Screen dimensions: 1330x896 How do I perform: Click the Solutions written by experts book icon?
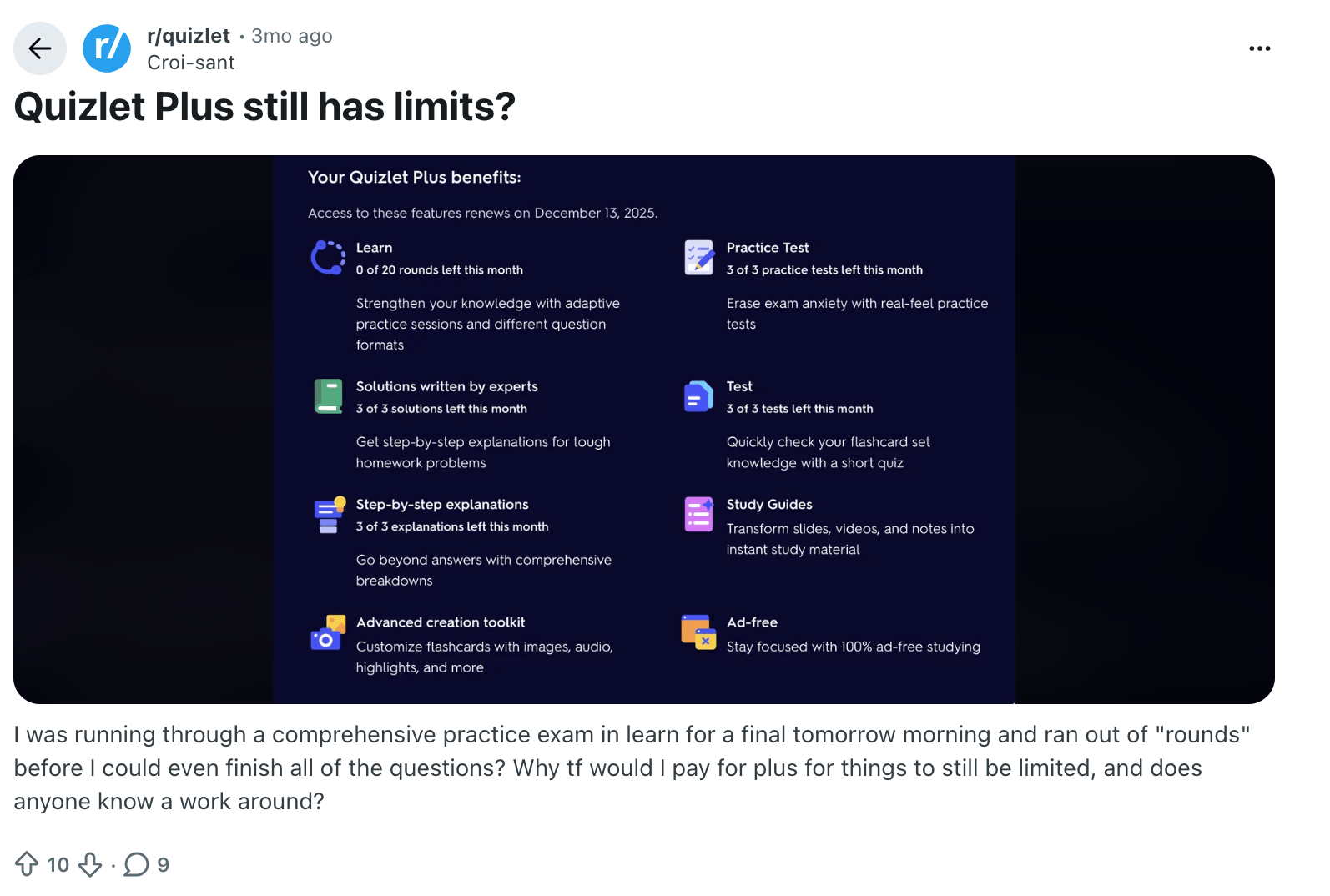click(x=328, y=395)
